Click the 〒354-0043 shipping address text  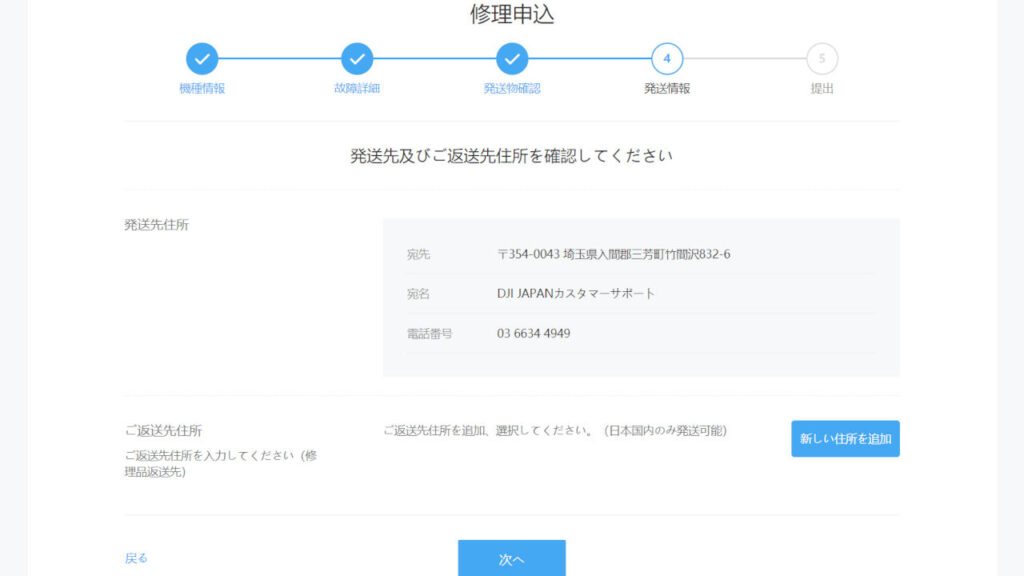click(613, 254)
